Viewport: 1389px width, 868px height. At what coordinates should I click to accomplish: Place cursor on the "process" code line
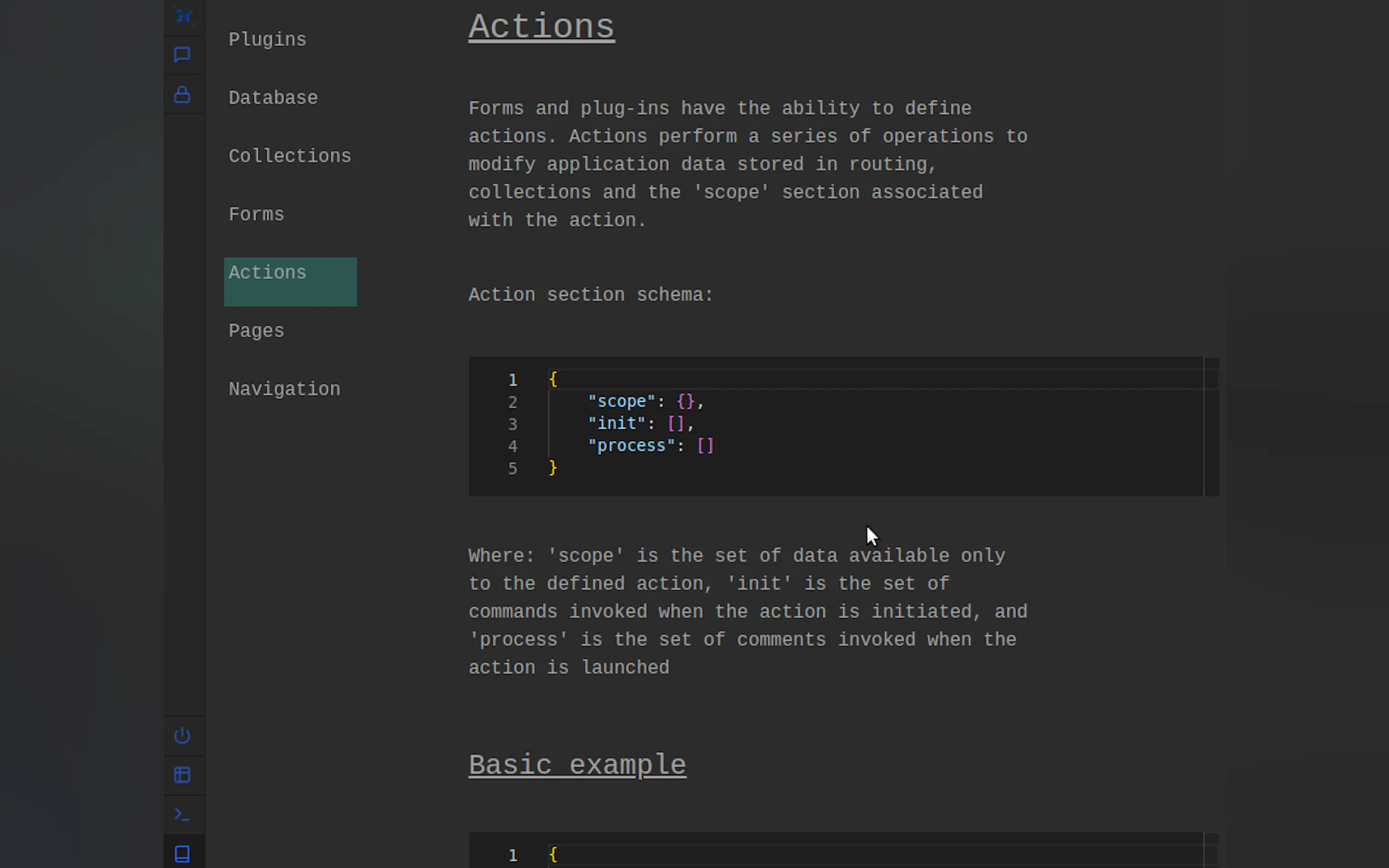pos(650,446)
